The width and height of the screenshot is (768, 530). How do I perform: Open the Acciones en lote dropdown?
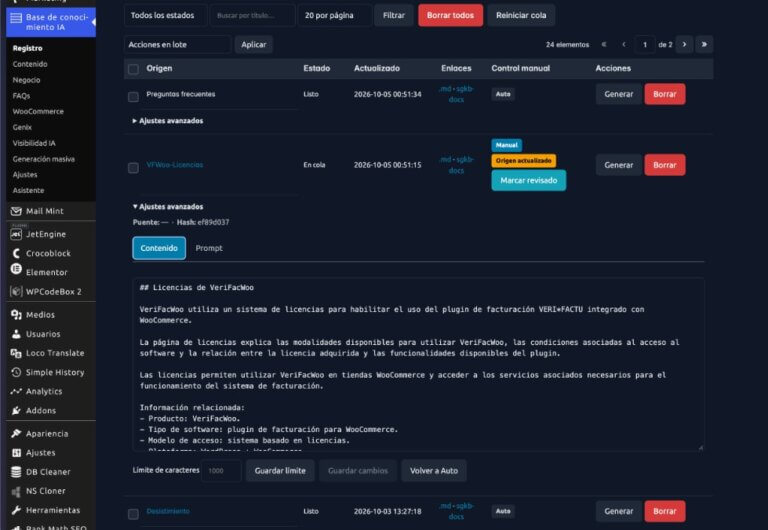[177, 45]
